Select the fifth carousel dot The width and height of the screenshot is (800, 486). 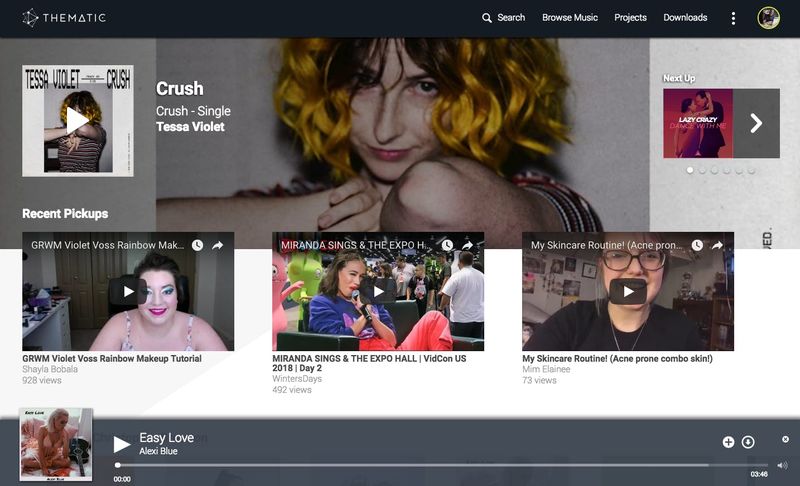[739, 170]
